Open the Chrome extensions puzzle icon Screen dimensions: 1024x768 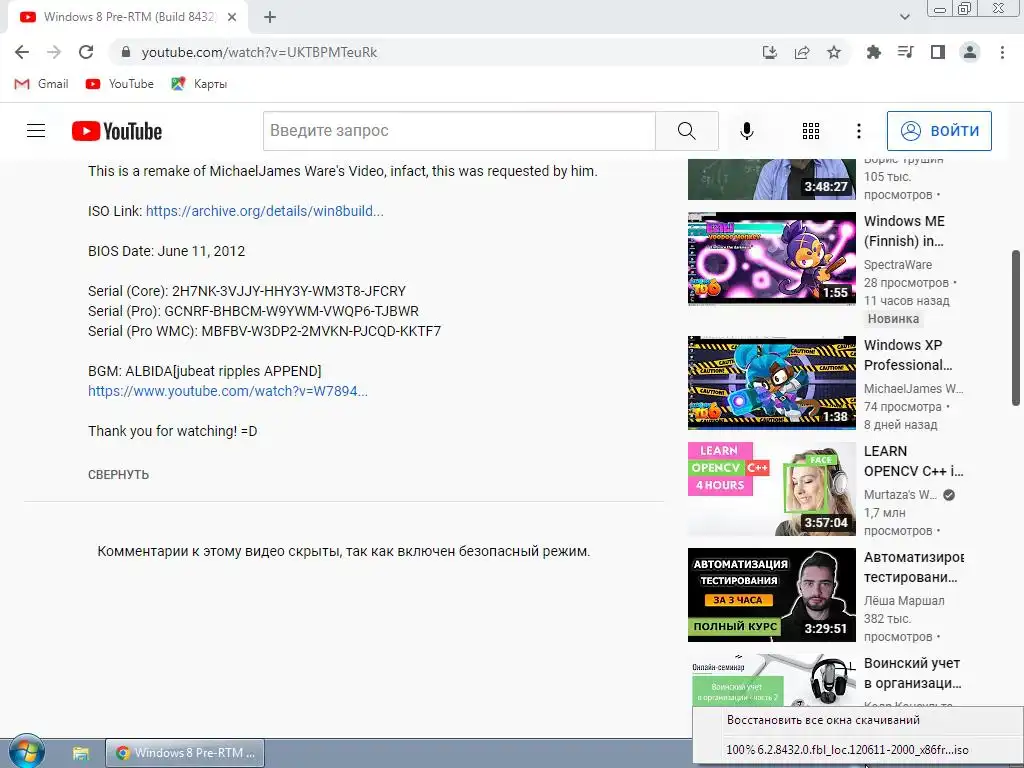click(873, 52)
